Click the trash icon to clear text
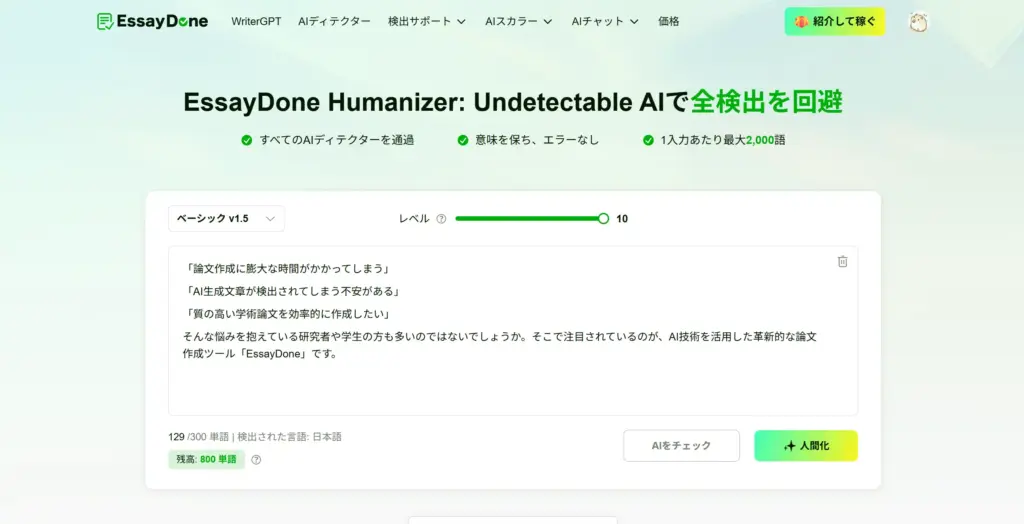 click(x=842, y=261)
